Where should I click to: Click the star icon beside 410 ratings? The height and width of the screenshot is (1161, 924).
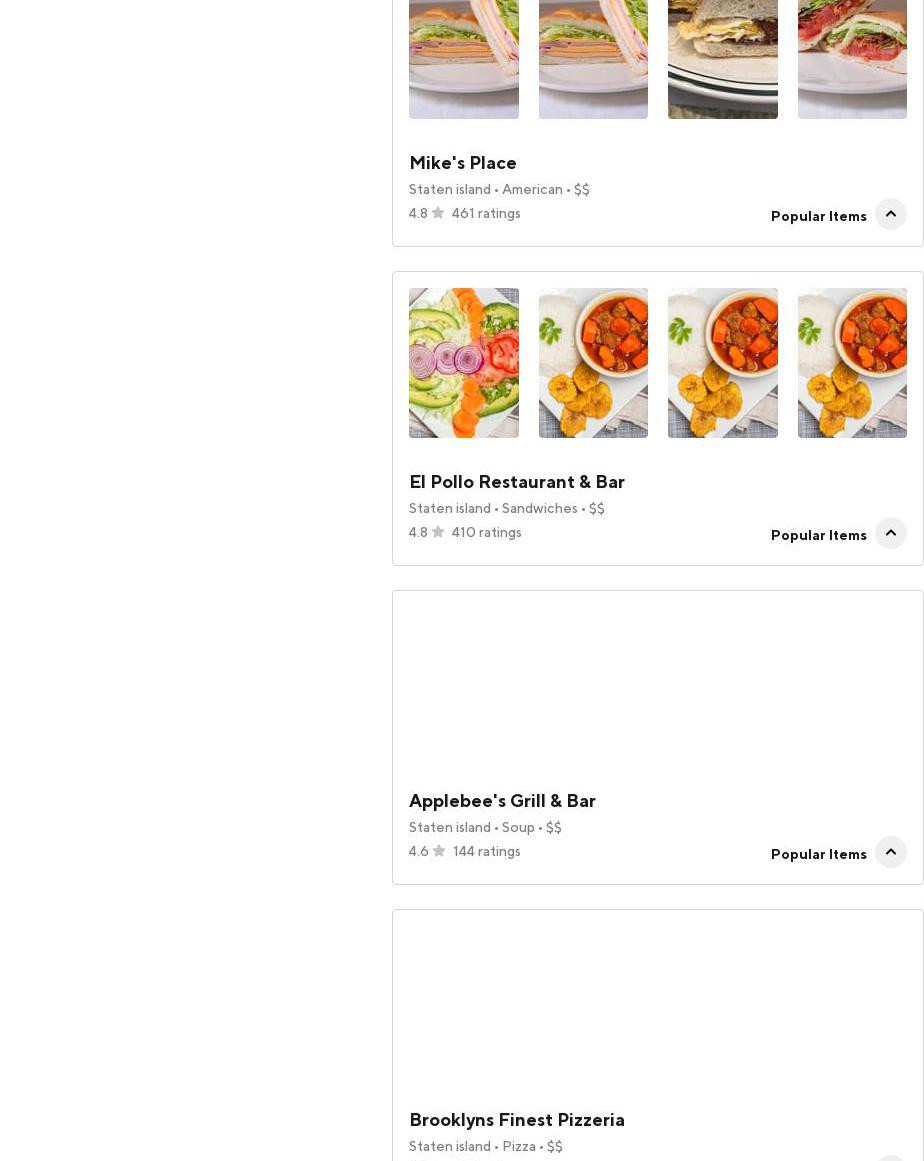click(438, 532)
